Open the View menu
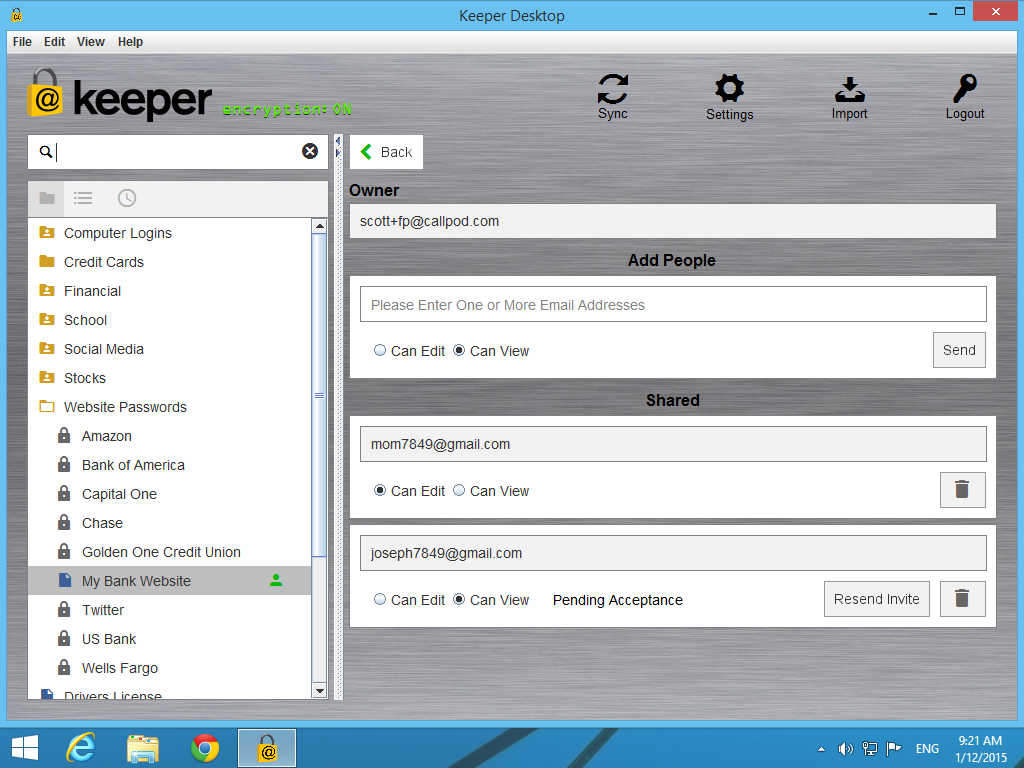This screenshot has height=768, width=1024. point(91,42)
